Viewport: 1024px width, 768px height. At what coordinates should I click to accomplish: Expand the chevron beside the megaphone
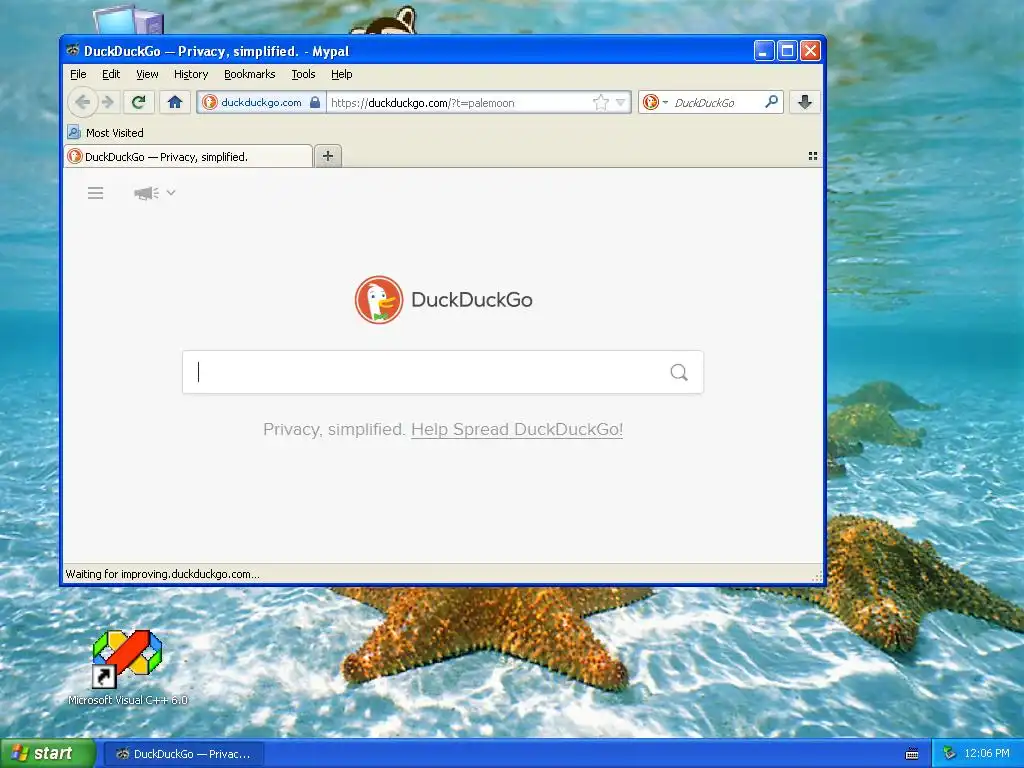[x=171, y=193]
